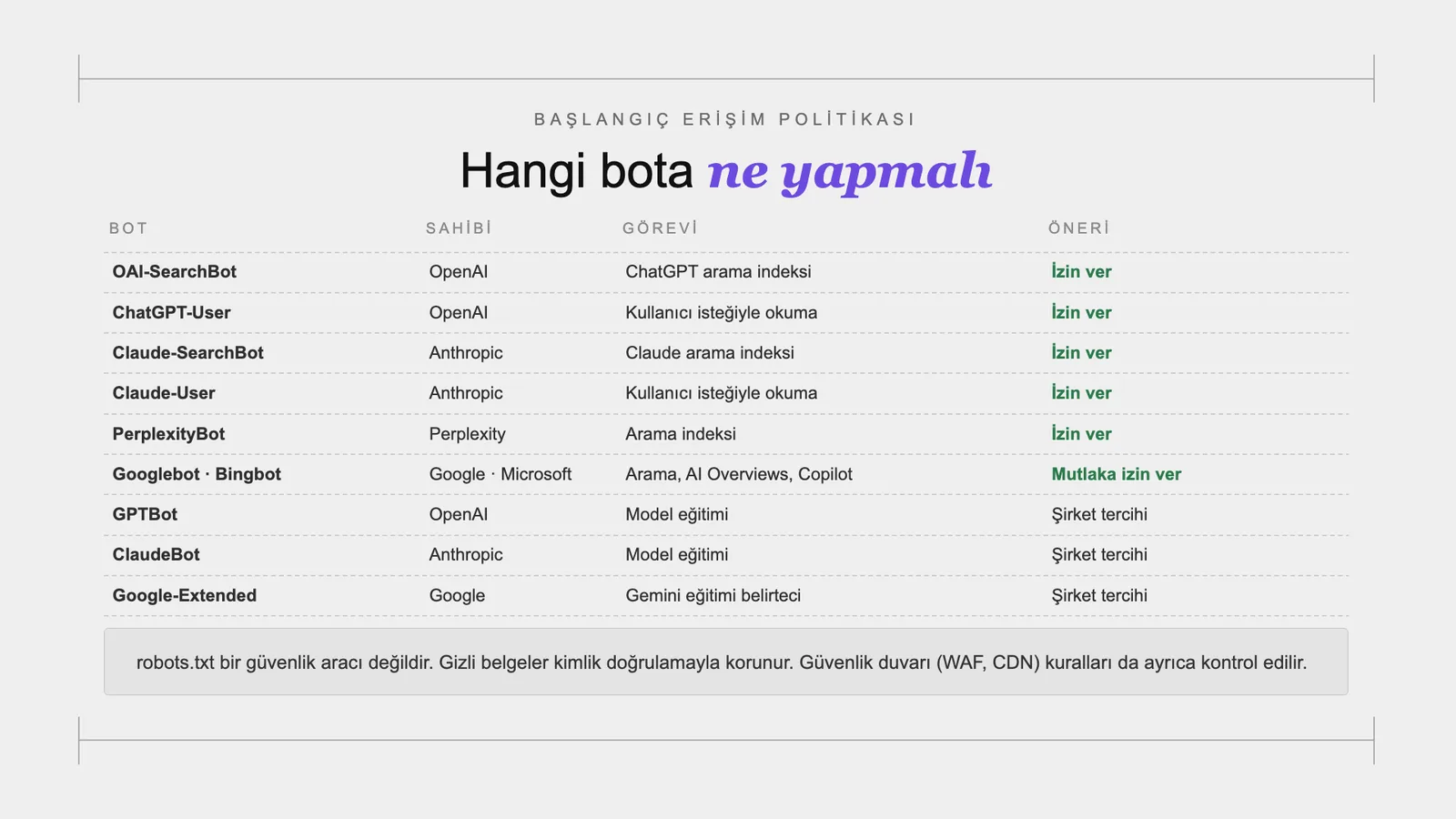Image resolution: width=1456 pixels, height=819 pixels.
Task: Click the GPTBot bot name
Action: [x=145, y=514]
